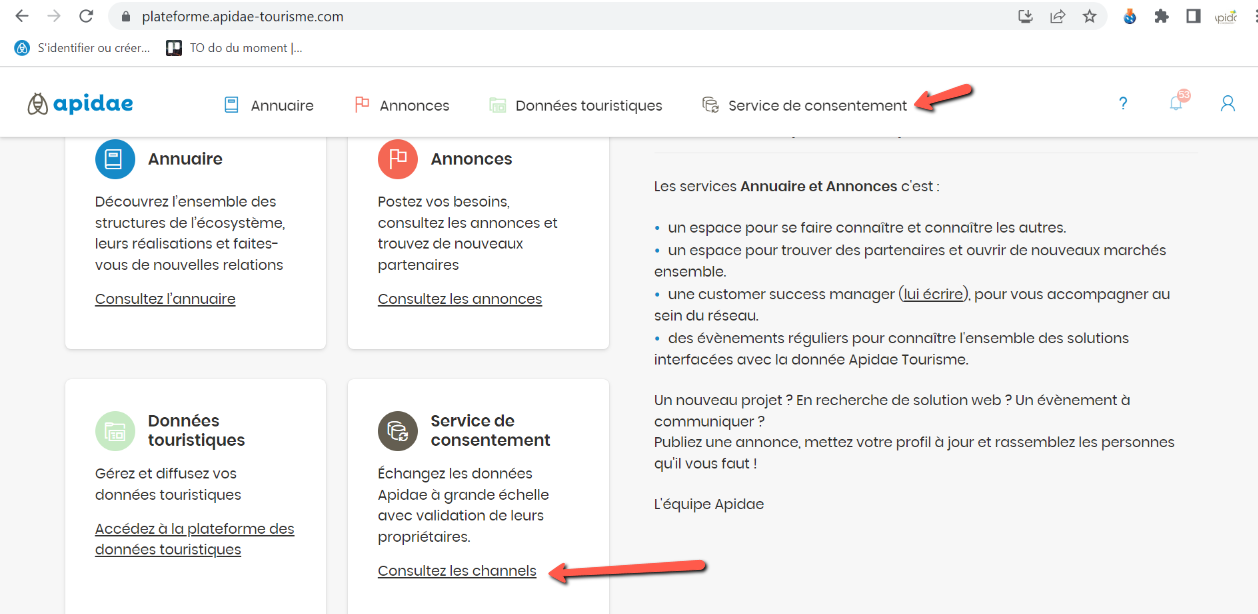1258x614 pixels.
Task: Click the "Consultez les channels" link
Action: (457, 571)
